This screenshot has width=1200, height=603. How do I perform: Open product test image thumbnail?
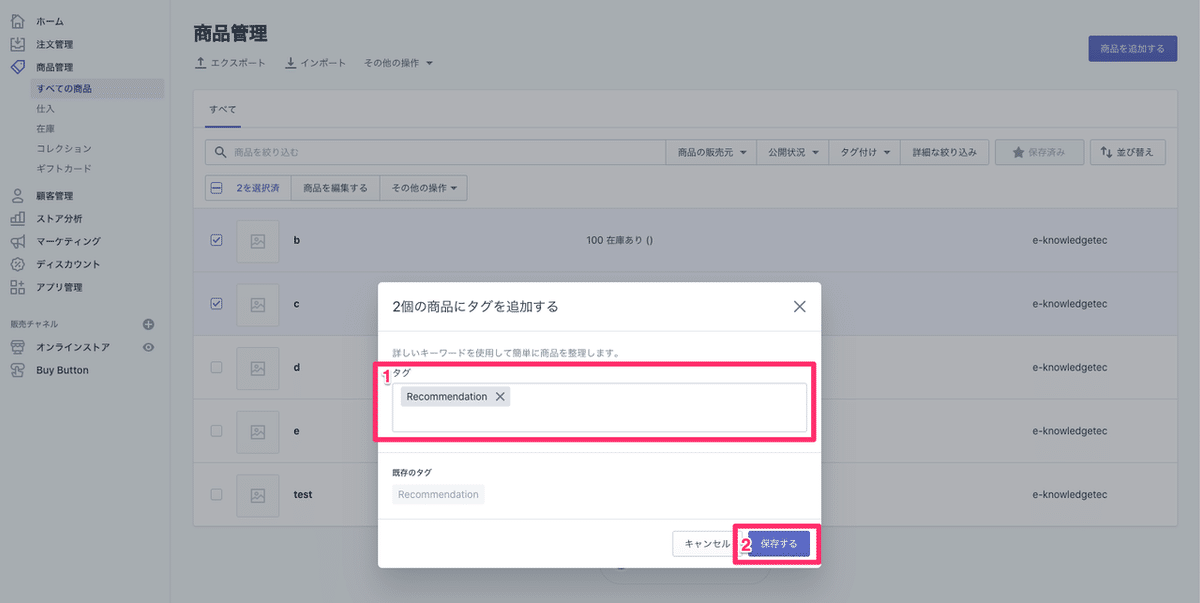(x=258, y=495)
